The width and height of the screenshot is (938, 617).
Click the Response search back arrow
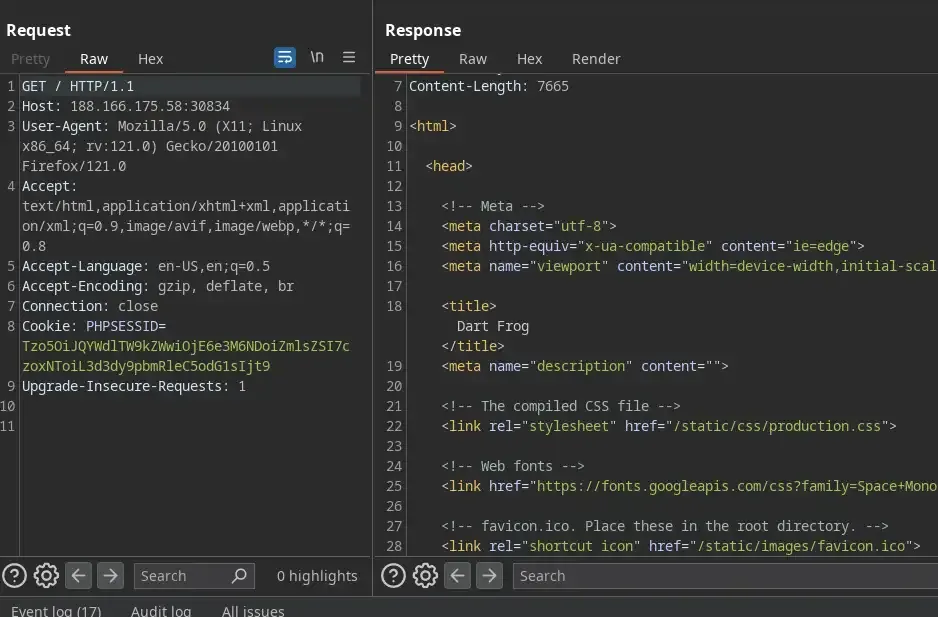tap(457, 576)
